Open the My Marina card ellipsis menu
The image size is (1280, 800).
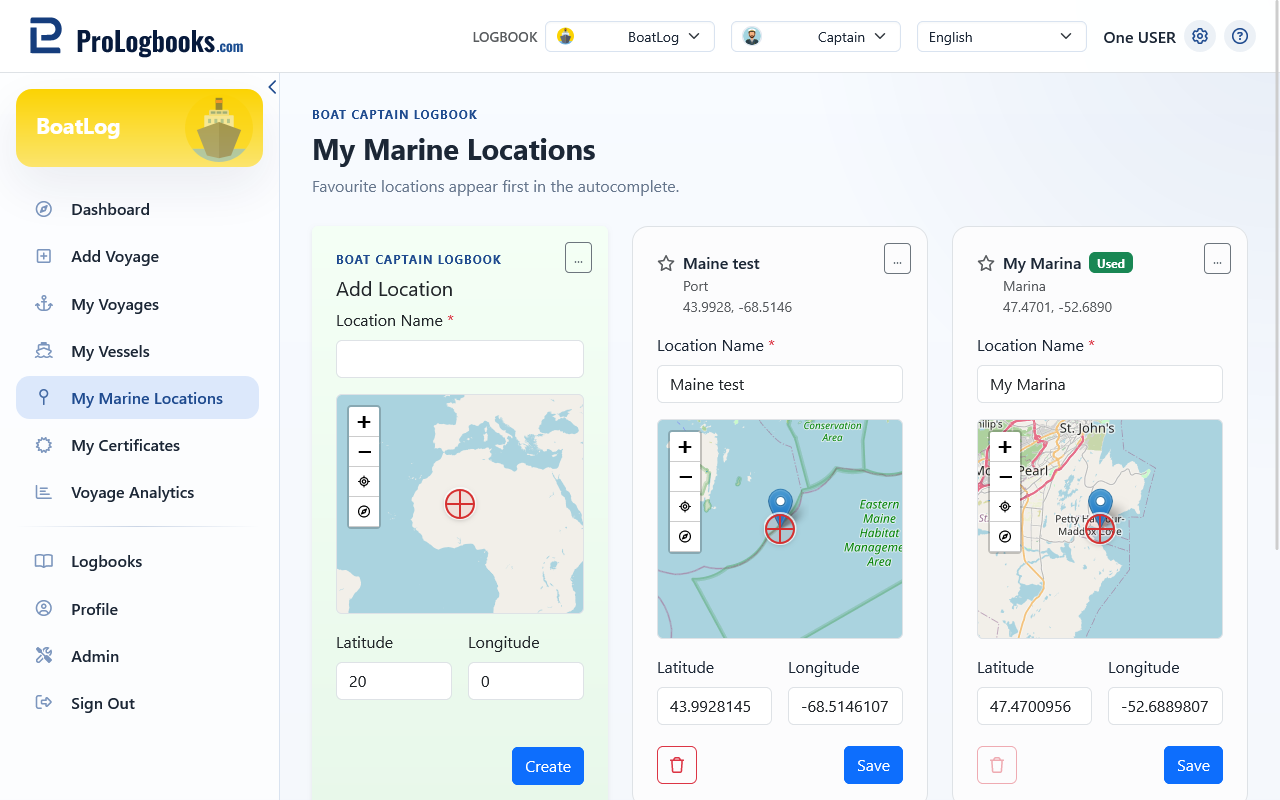(x=1217, y=258)
